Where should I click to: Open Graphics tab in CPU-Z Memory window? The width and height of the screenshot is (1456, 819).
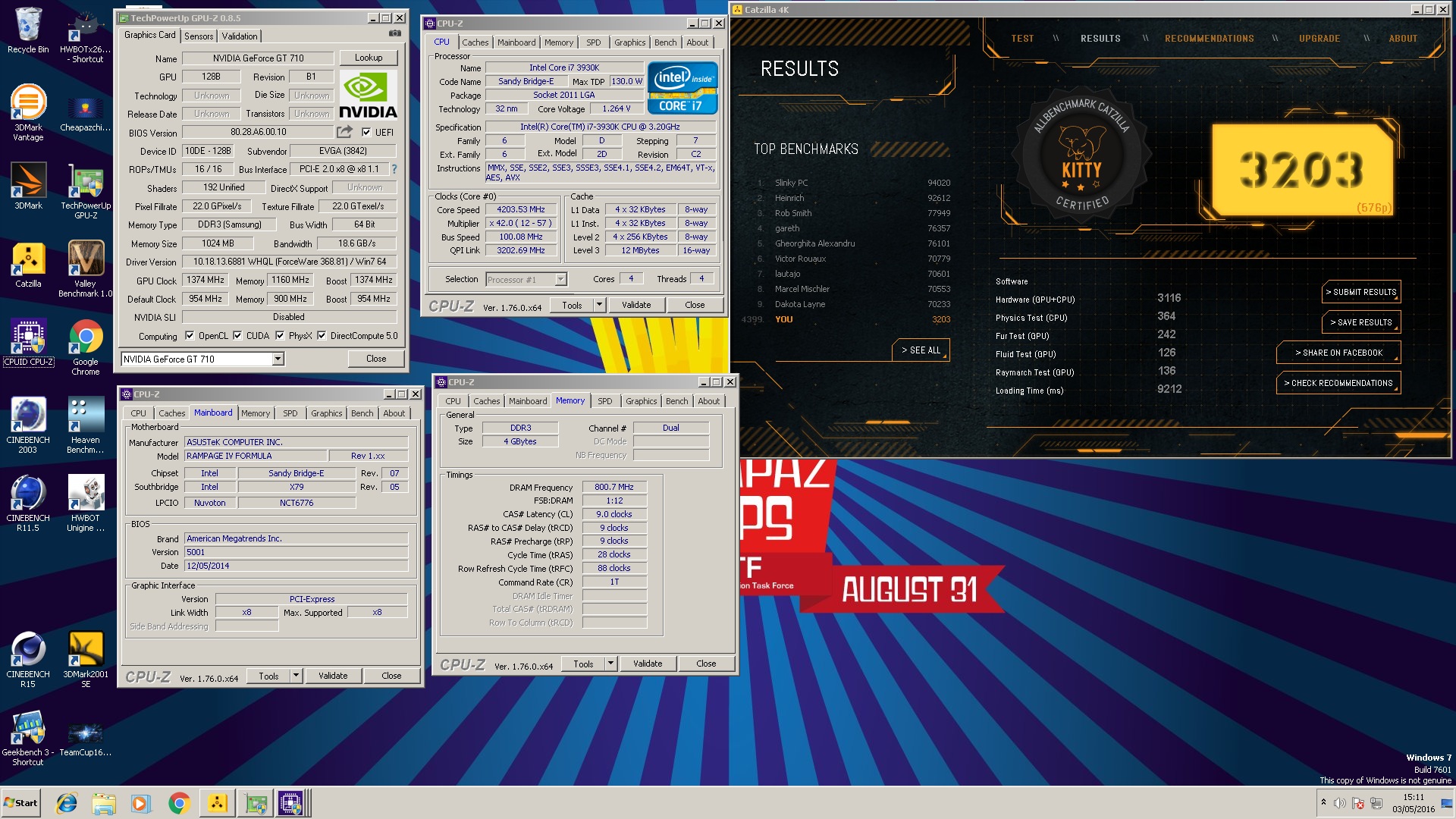[x=642, y=401]
